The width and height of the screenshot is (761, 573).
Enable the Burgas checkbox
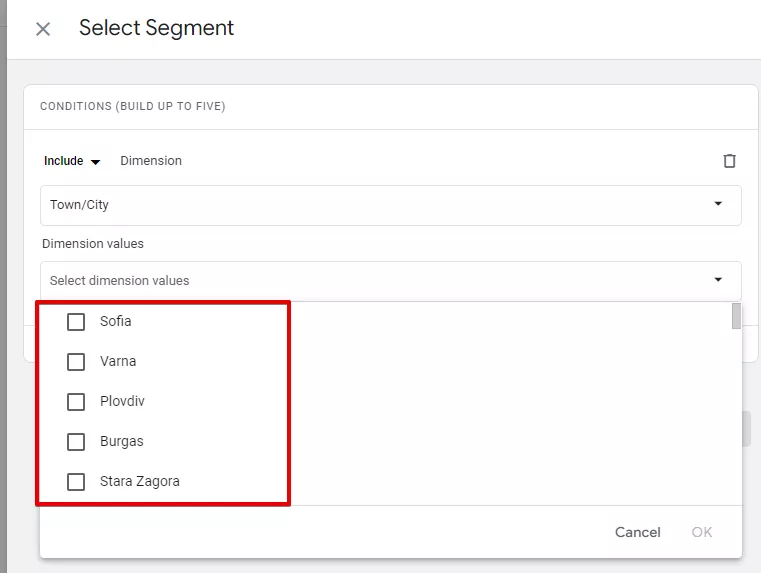coord(76,442)
